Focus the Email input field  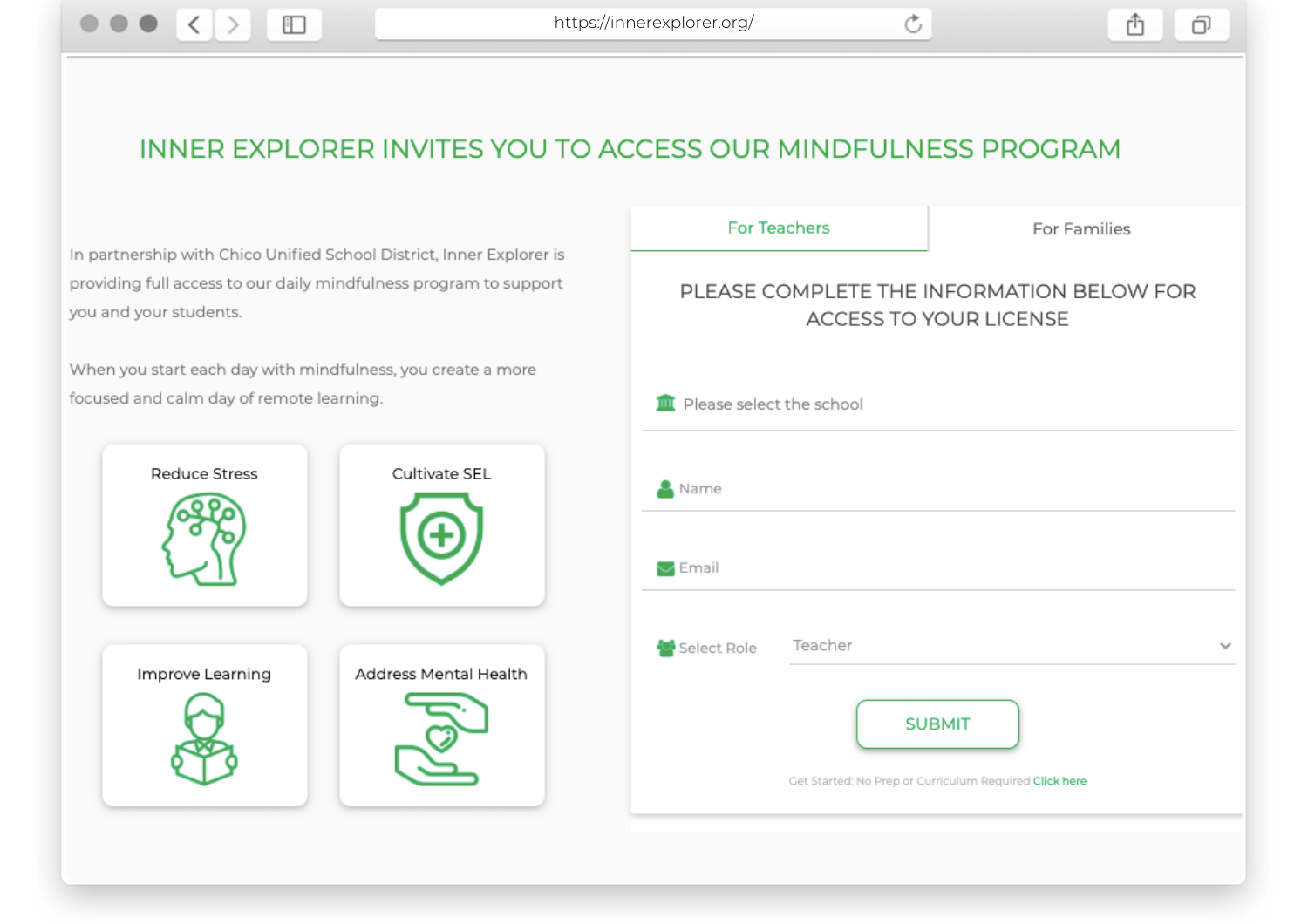(x=938, y=568)
